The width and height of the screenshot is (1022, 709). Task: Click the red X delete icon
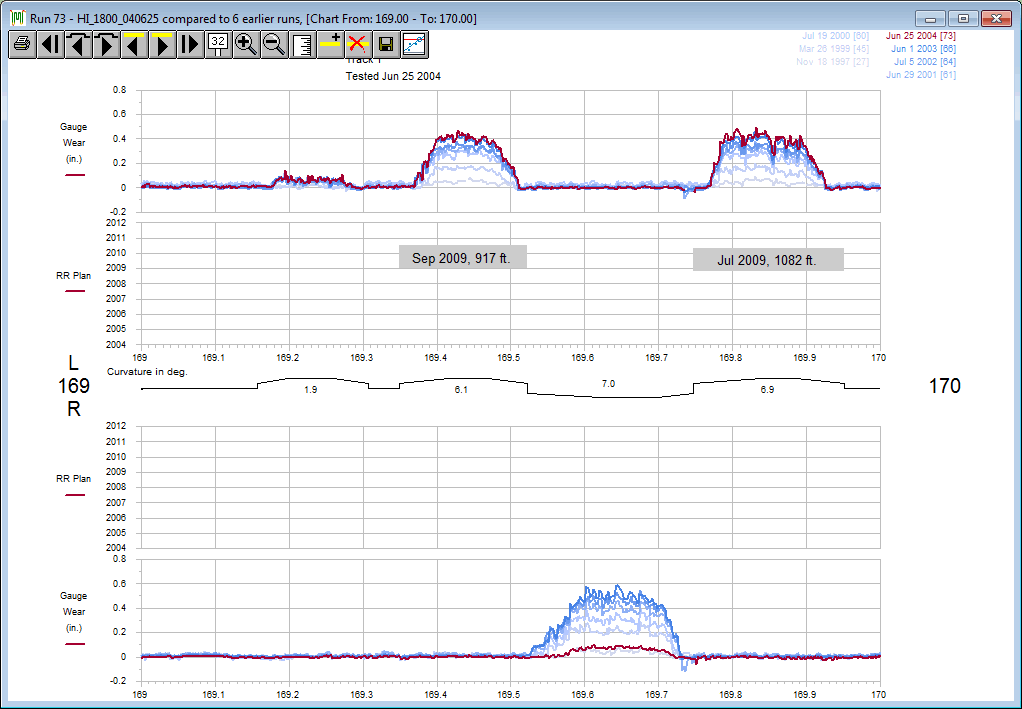358,44
